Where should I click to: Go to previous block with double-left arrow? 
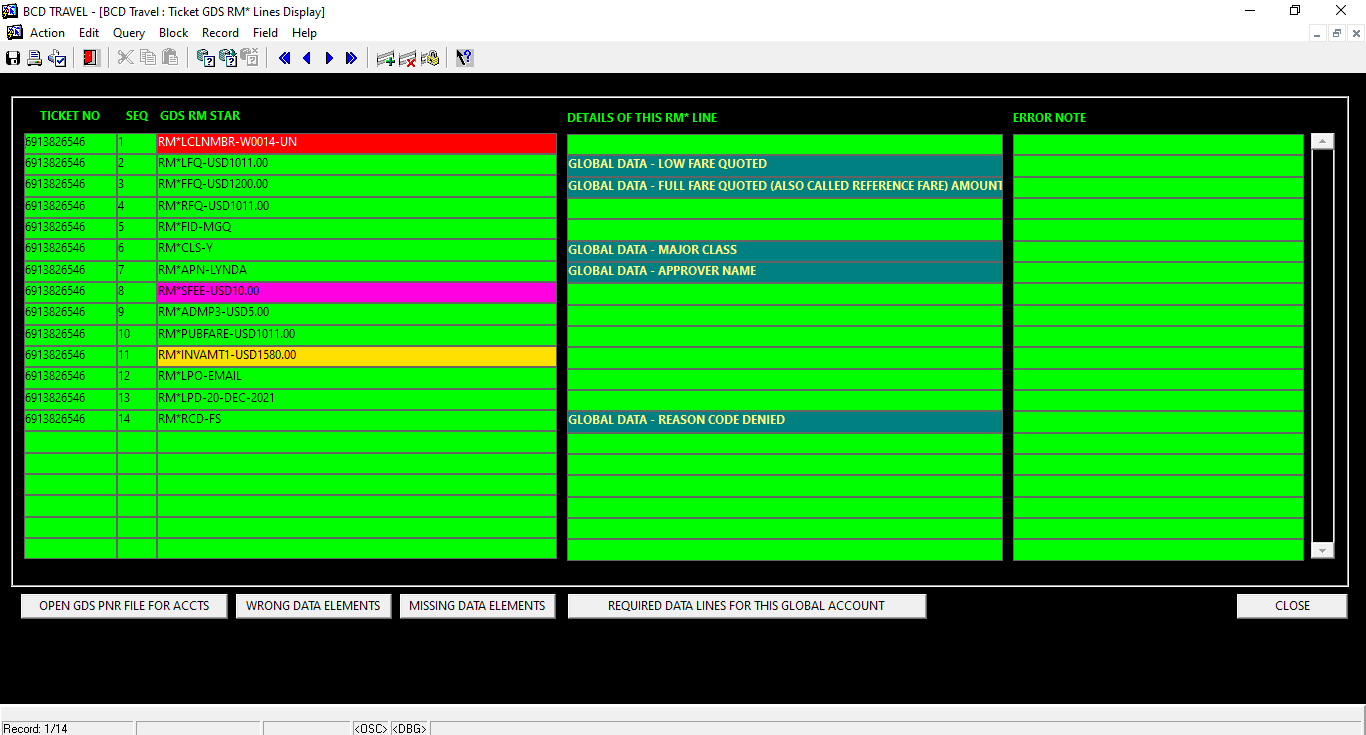[x=285, y=58]
